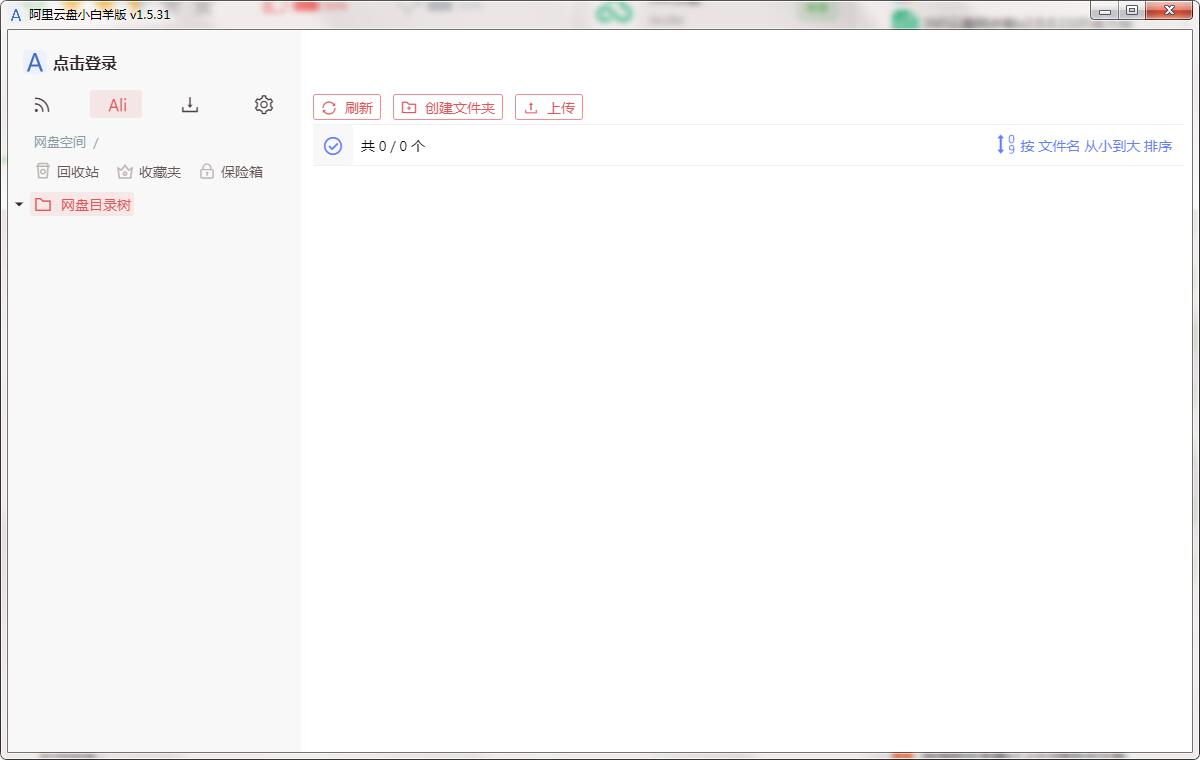This screenshot has width=1200, height=760.
Task: Open the 保险箱 safe box icon
Action: pos(206,171)
